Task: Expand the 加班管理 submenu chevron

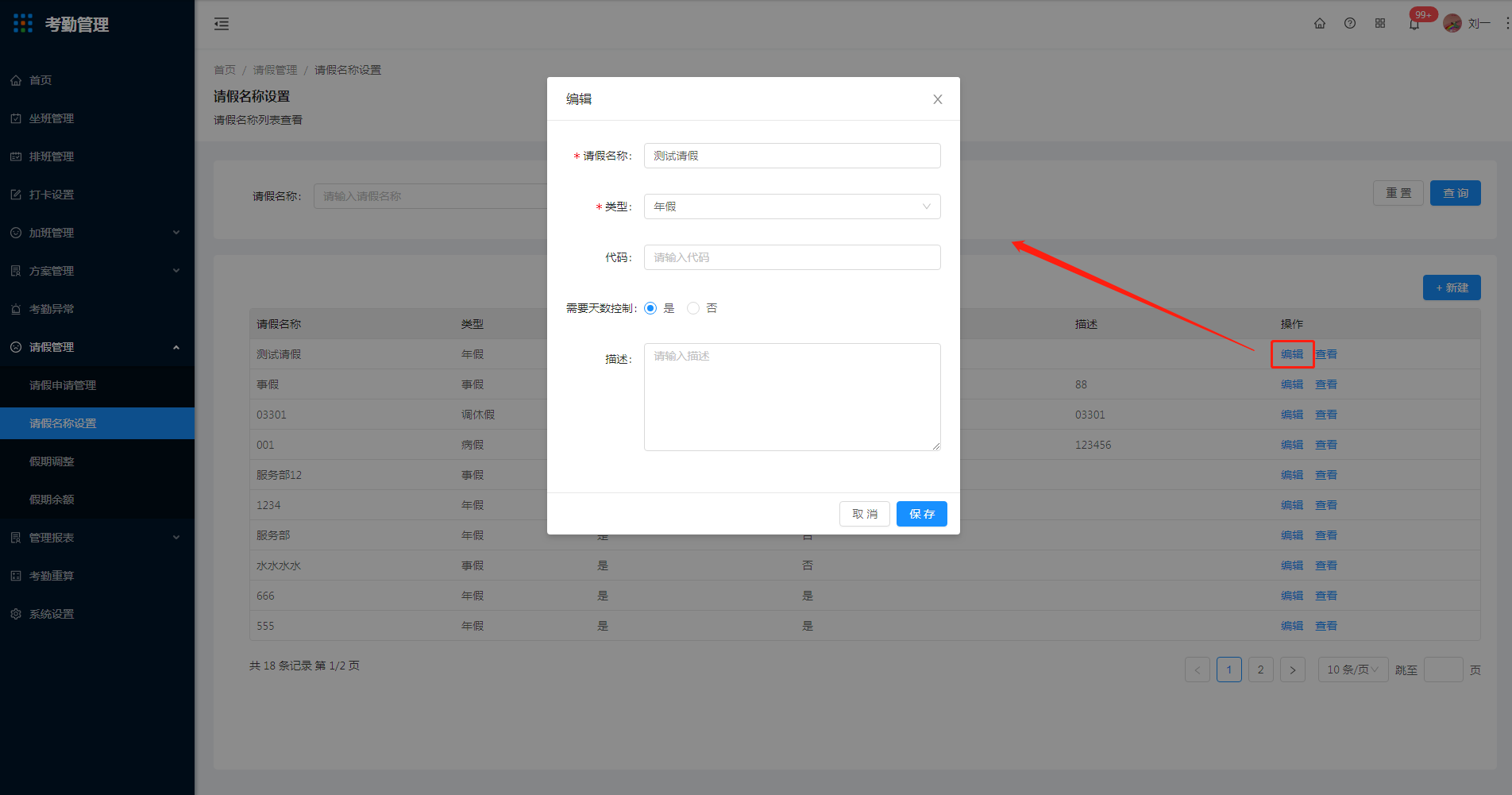Action: coord(176,233)
